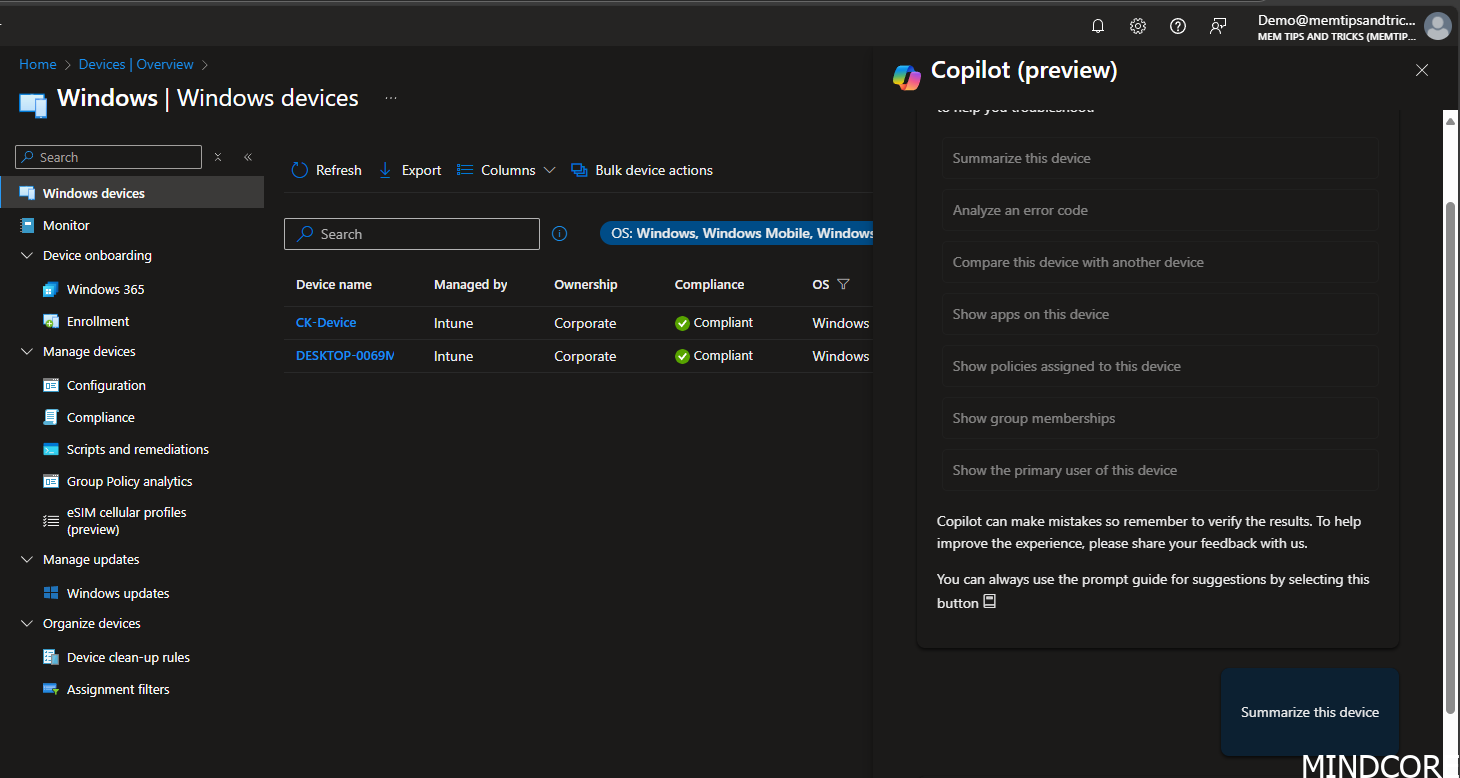The width and height of the screenshot is (1460, 778).
Task: Click inside the device list search field
Action: pyautogui.click(x=411, y=233)
